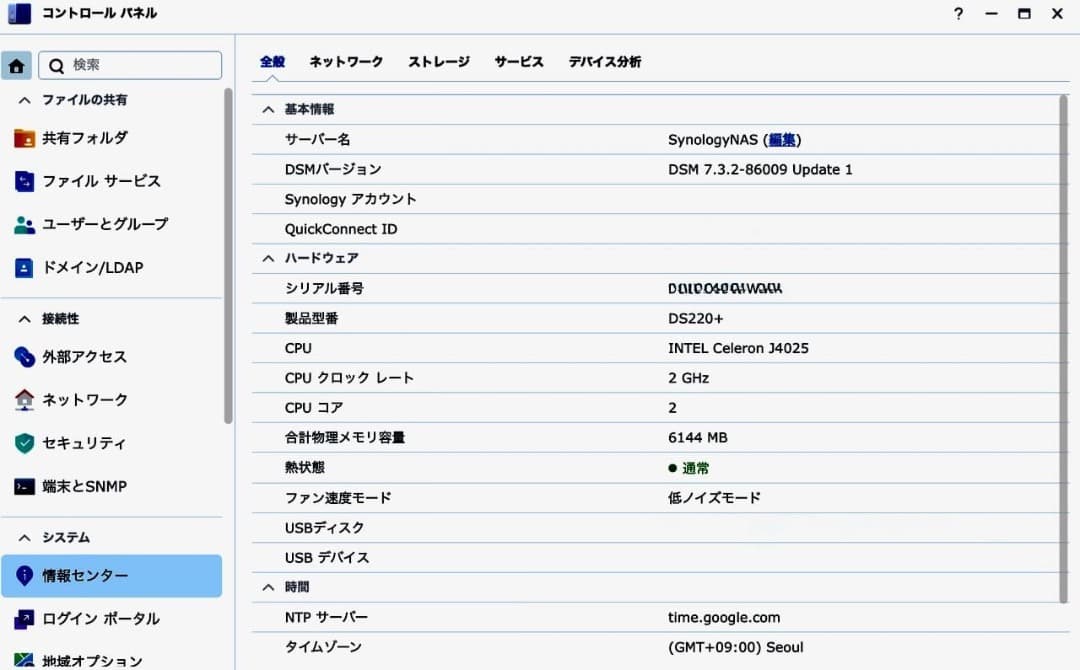The width and height of the screenshot is (1080, 670).
Task: Click the server name value SynologyNAS
Action: [x=713, y=140]
